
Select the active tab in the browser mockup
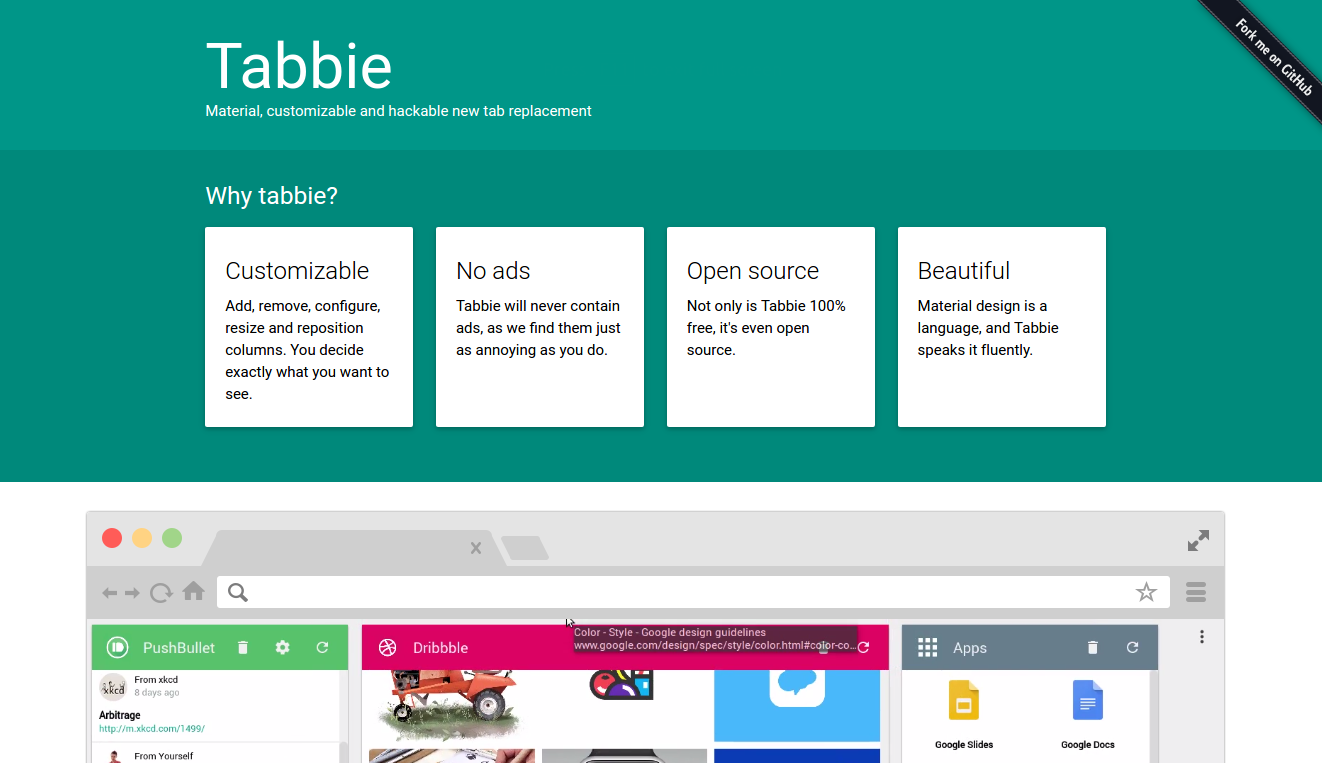pyautogui.click(x=354, y=548)
